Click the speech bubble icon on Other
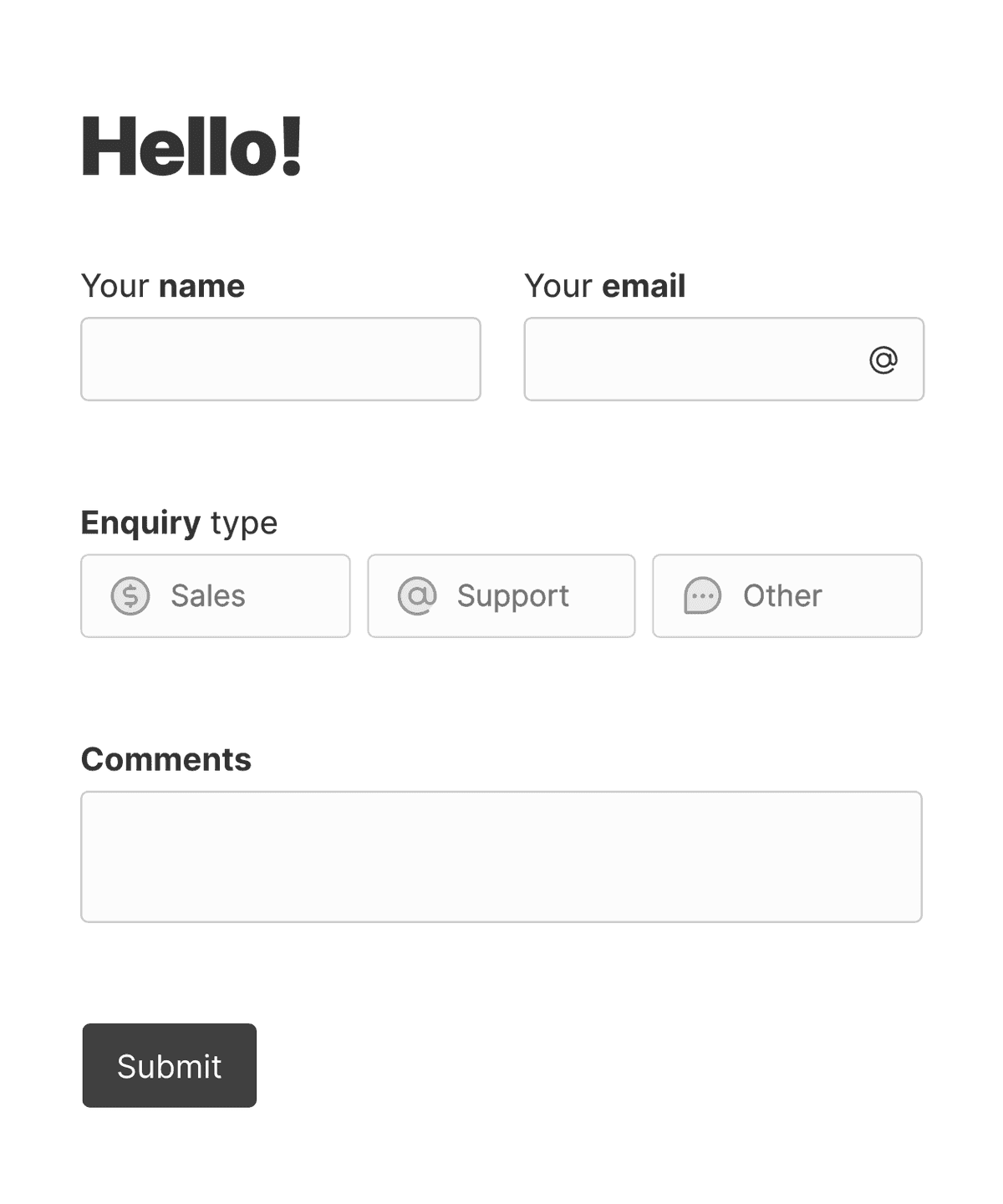This screenshot has height=1204, width=1003. pyautogui.click(x=701, y=596)
